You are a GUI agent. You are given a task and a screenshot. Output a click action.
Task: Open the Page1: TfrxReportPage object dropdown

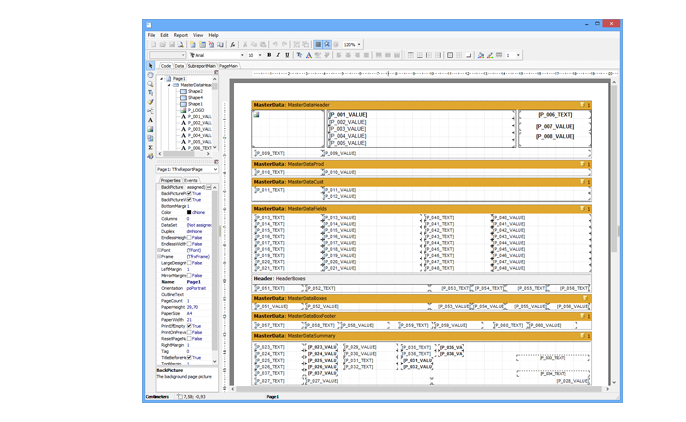point(214,170)
